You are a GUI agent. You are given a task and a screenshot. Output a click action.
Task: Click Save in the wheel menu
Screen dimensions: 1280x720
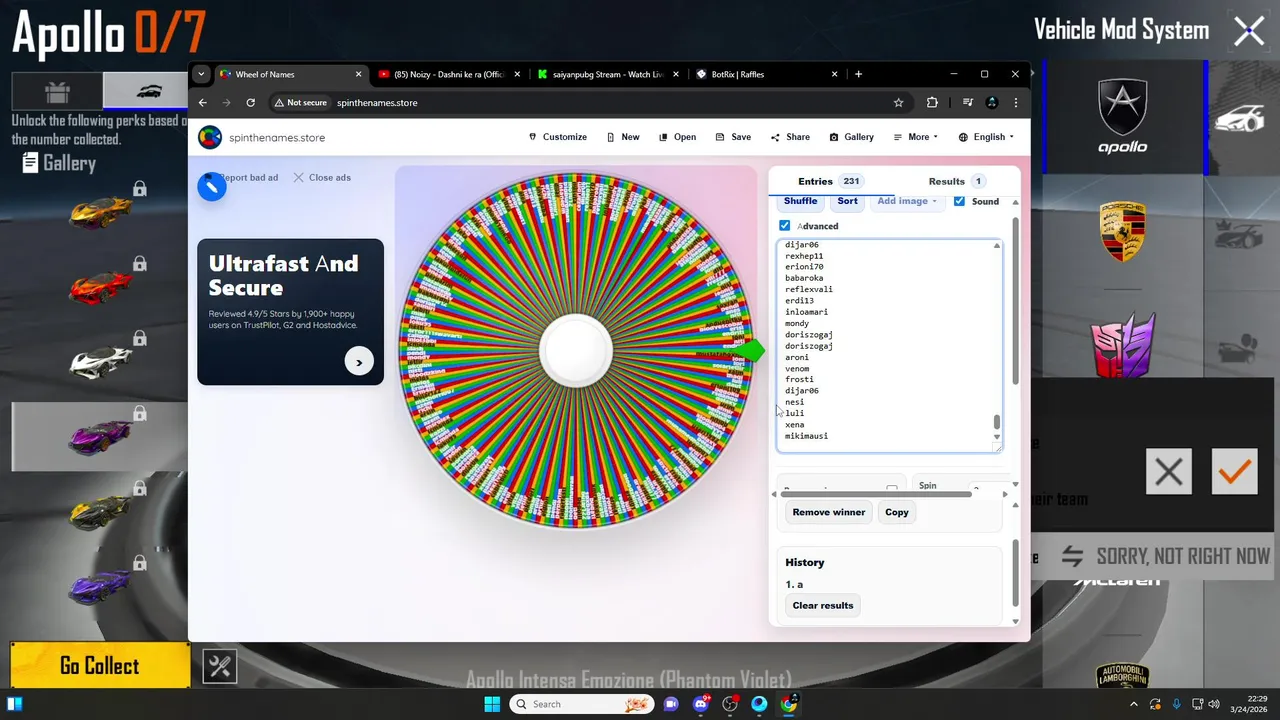(x=733, y=137)
